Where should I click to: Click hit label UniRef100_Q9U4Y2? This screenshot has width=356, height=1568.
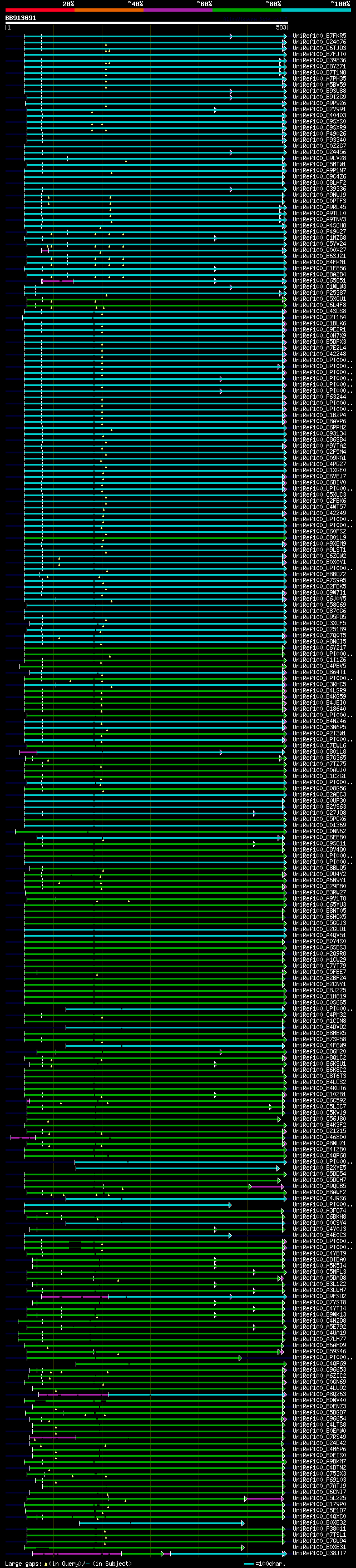[x=319, y=874]
